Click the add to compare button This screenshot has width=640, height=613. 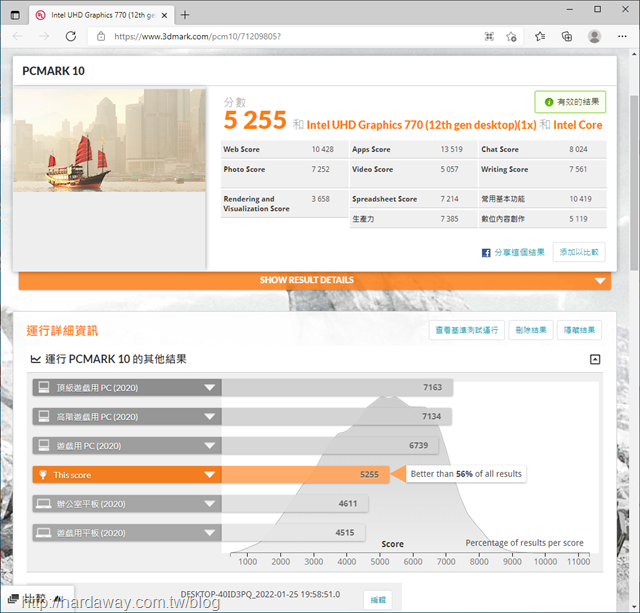click(579, 252)
